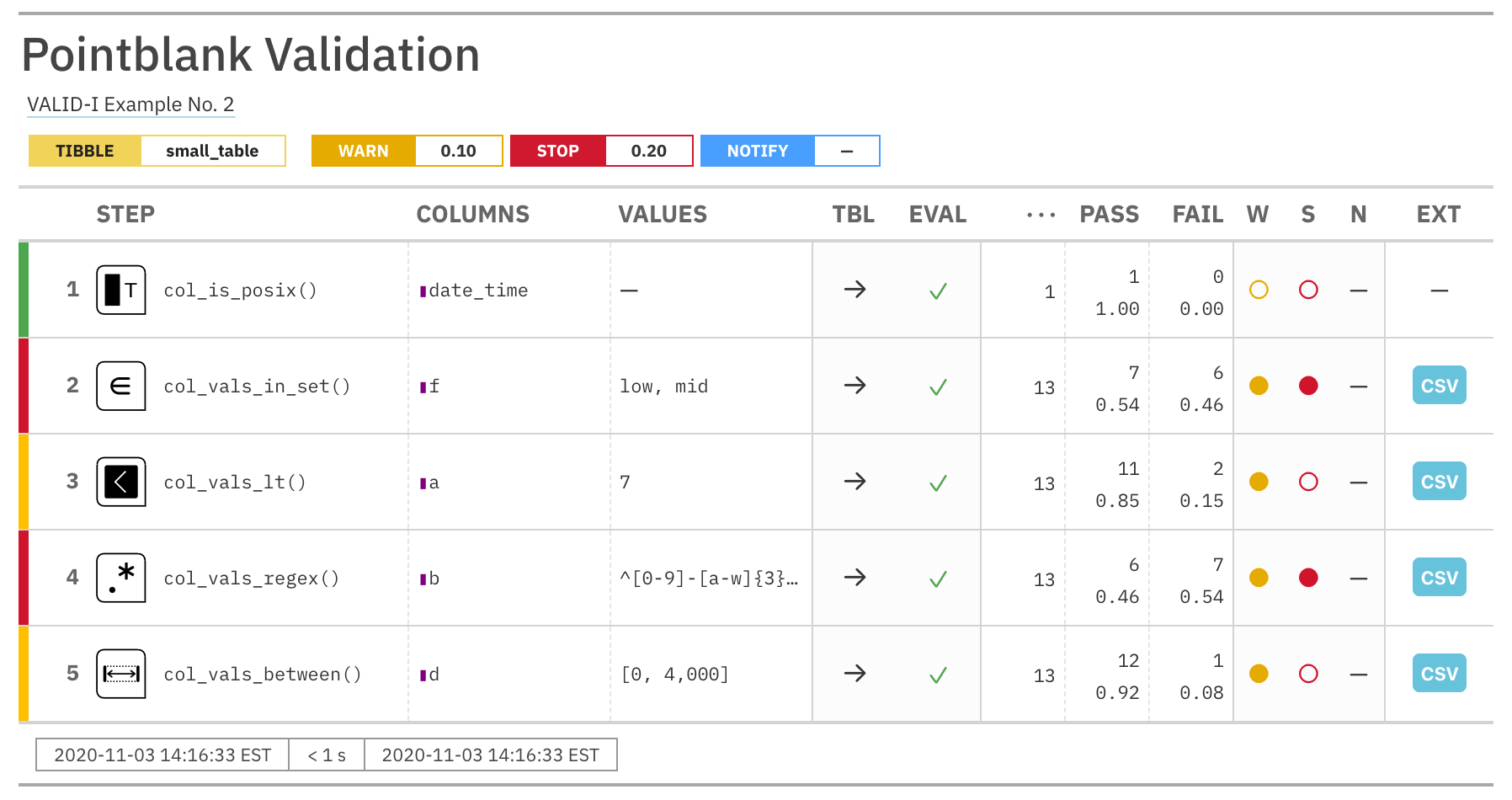Click the empty warn circle in step 1

pyautogui.click(x=1259, y=290)
